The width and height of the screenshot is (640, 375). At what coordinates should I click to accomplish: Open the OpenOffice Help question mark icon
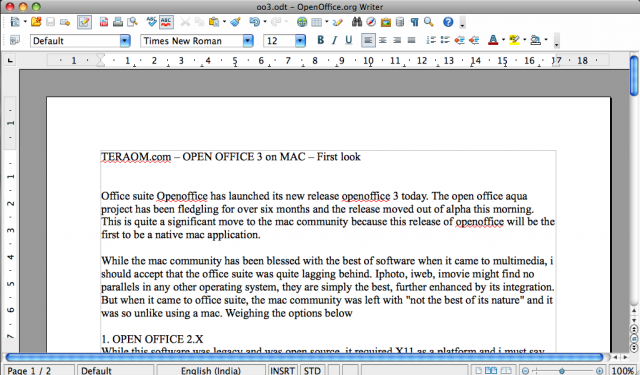coord(448,22)
